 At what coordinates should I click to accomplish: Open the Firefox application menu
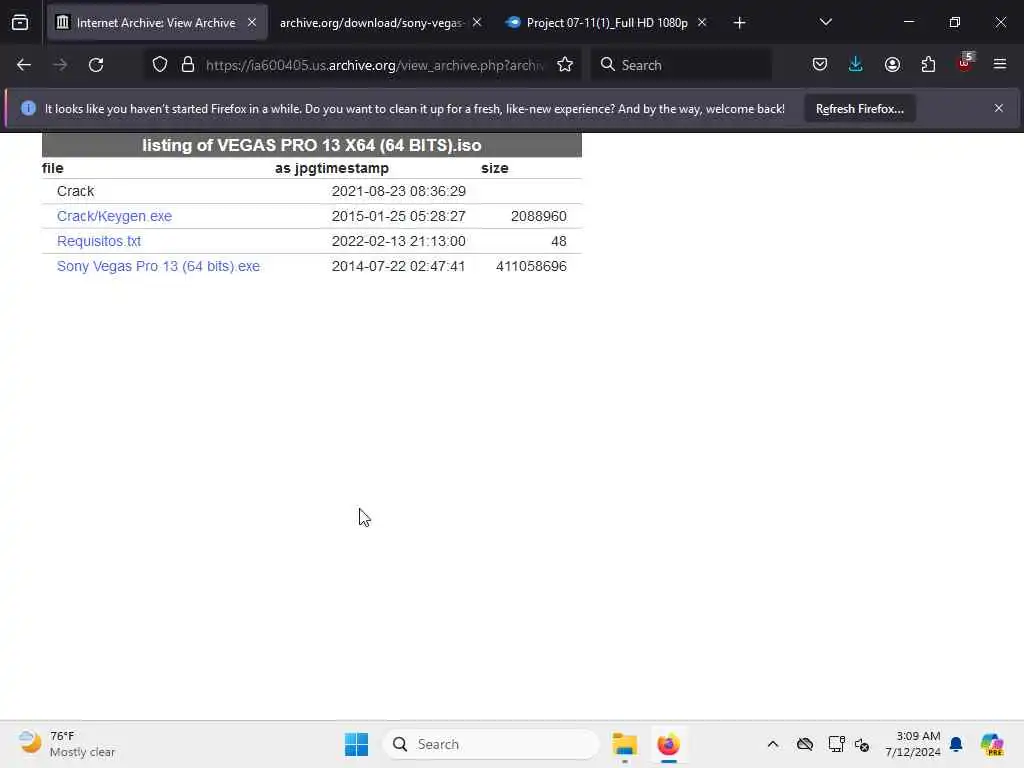point(1000,64)
